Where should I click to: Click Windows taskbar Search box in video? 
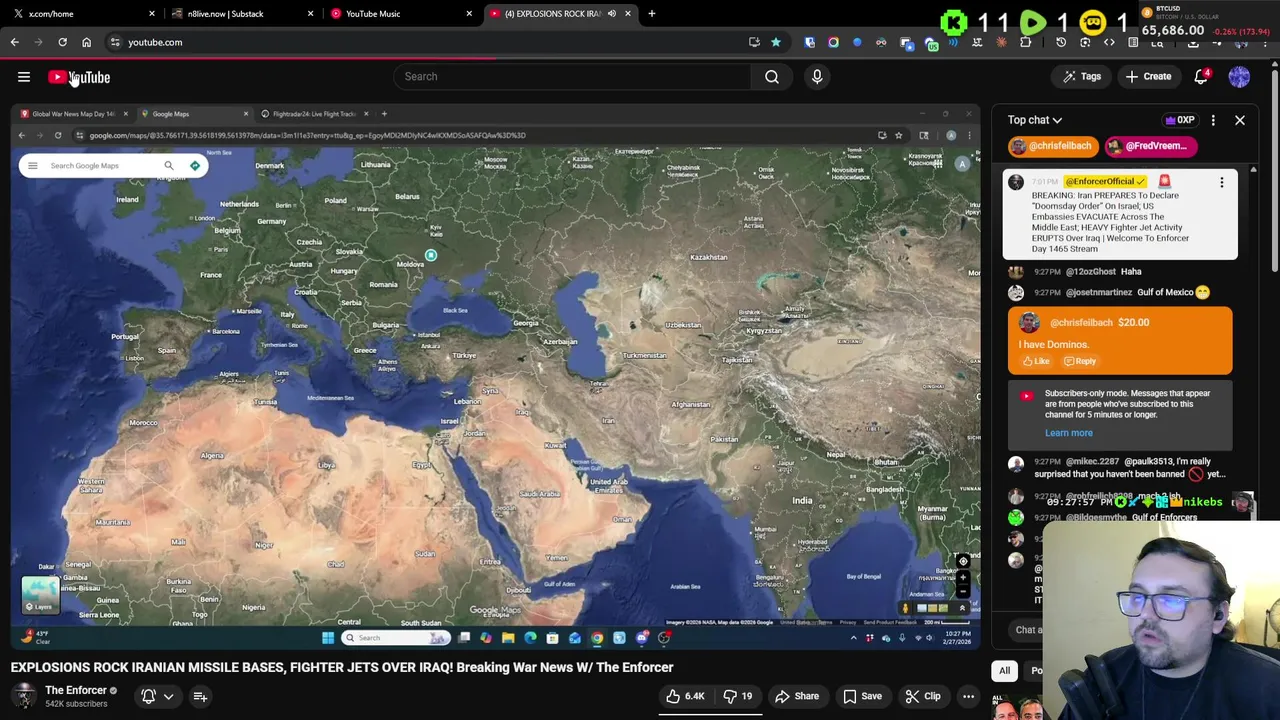click(x=396, y=638)
